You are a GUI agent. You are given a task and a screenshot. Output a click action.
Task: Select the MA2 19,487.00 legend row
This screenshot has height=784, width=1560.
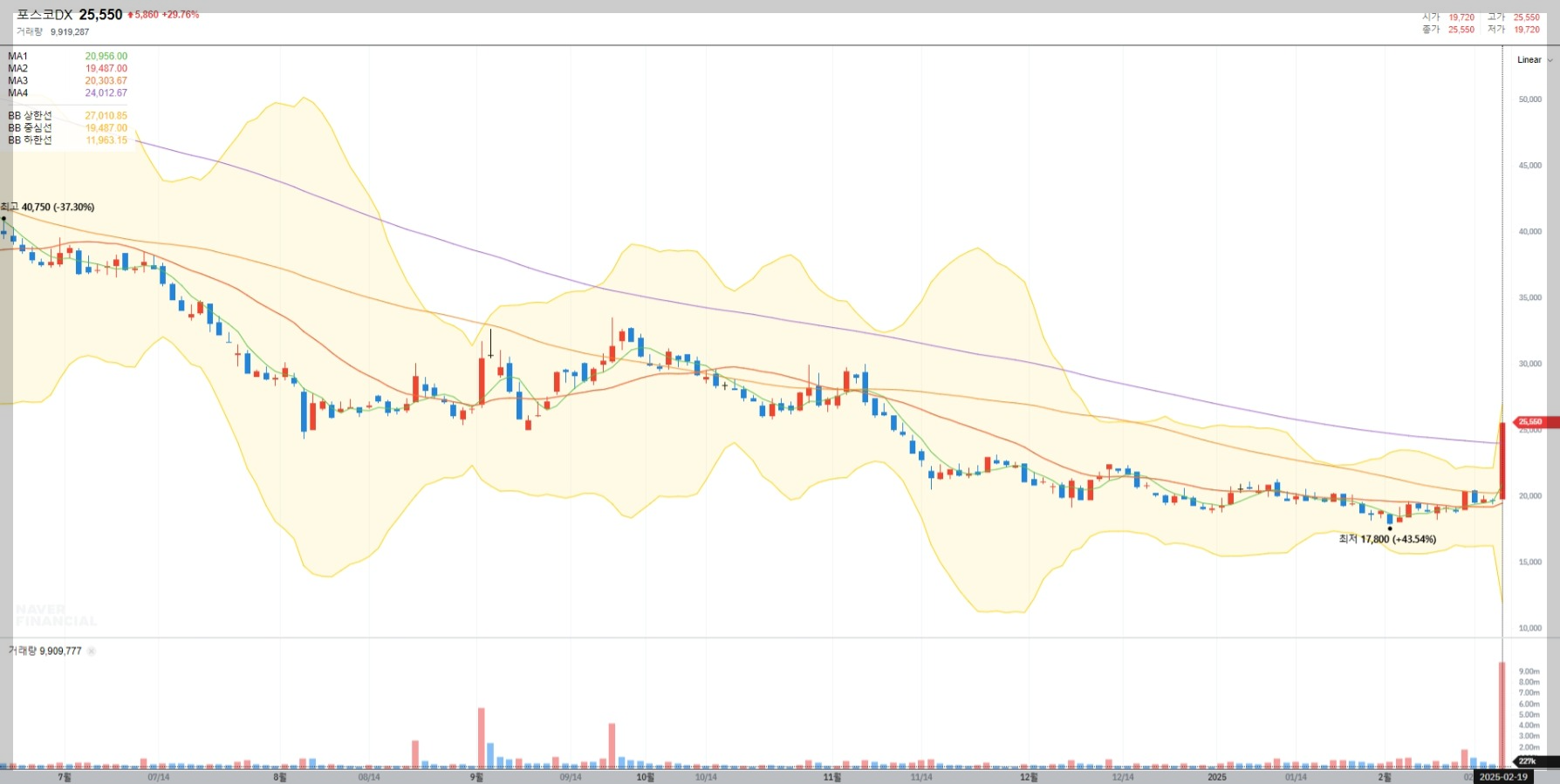pos(67,69)
